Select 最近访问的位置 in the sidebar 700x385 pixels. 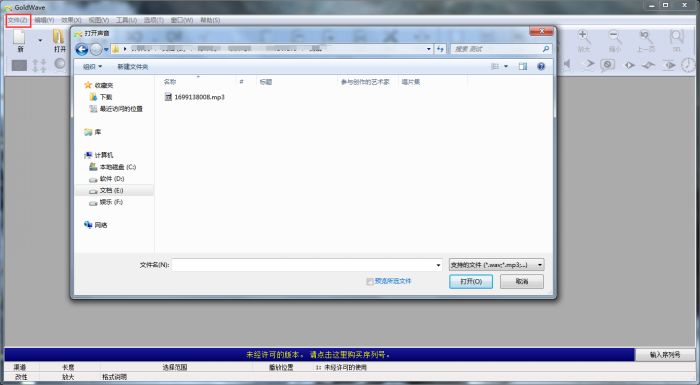pos(116,109)
